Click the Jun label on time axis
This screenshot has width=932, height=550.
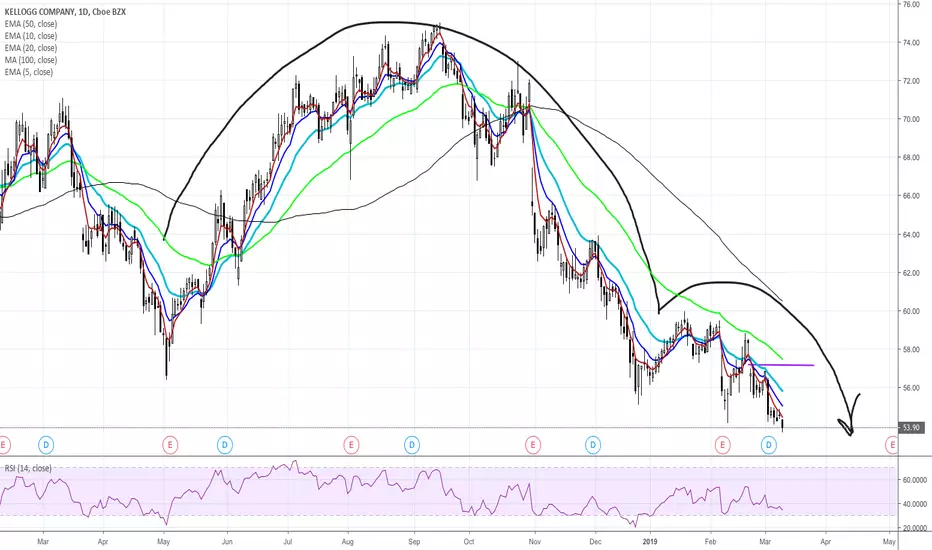pyautogui.click(x=226, y=542)
